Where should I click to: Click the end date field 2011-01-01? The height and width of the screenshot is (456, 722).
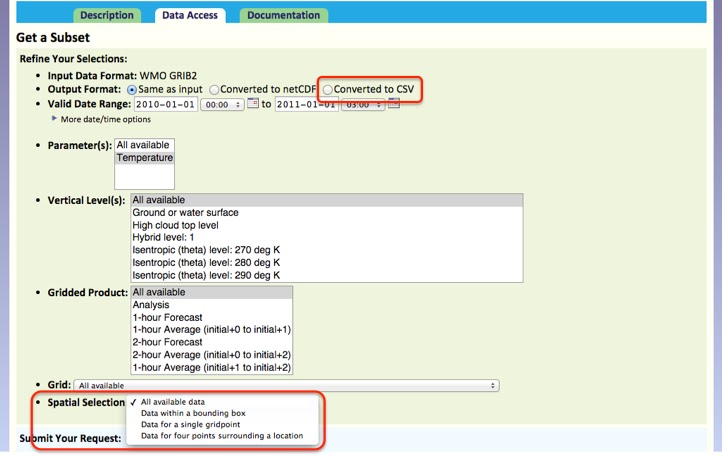307,105
